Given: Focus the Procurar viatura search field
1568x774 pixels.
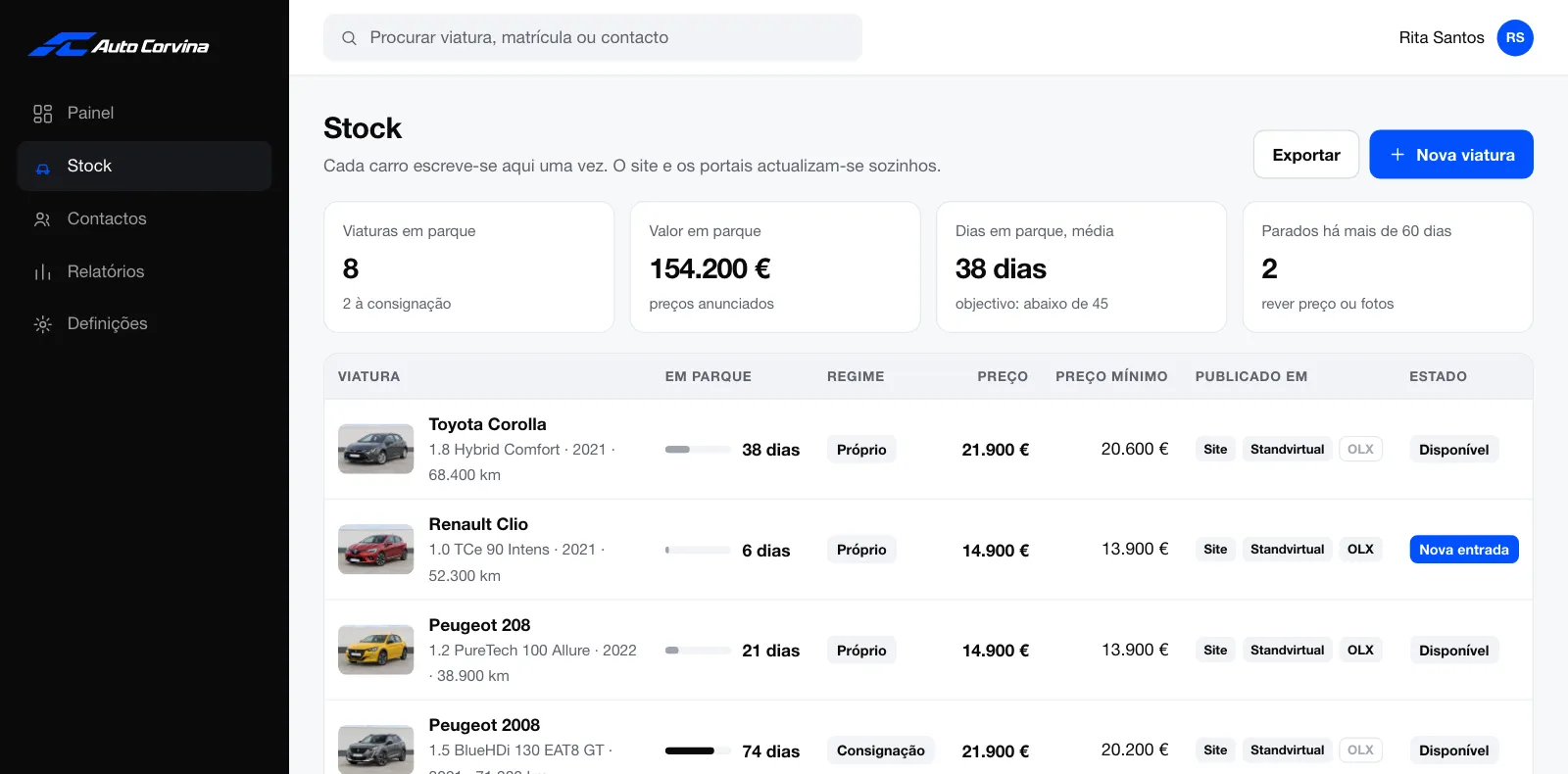Looking at the screenshot, I should tap(593, 38).
